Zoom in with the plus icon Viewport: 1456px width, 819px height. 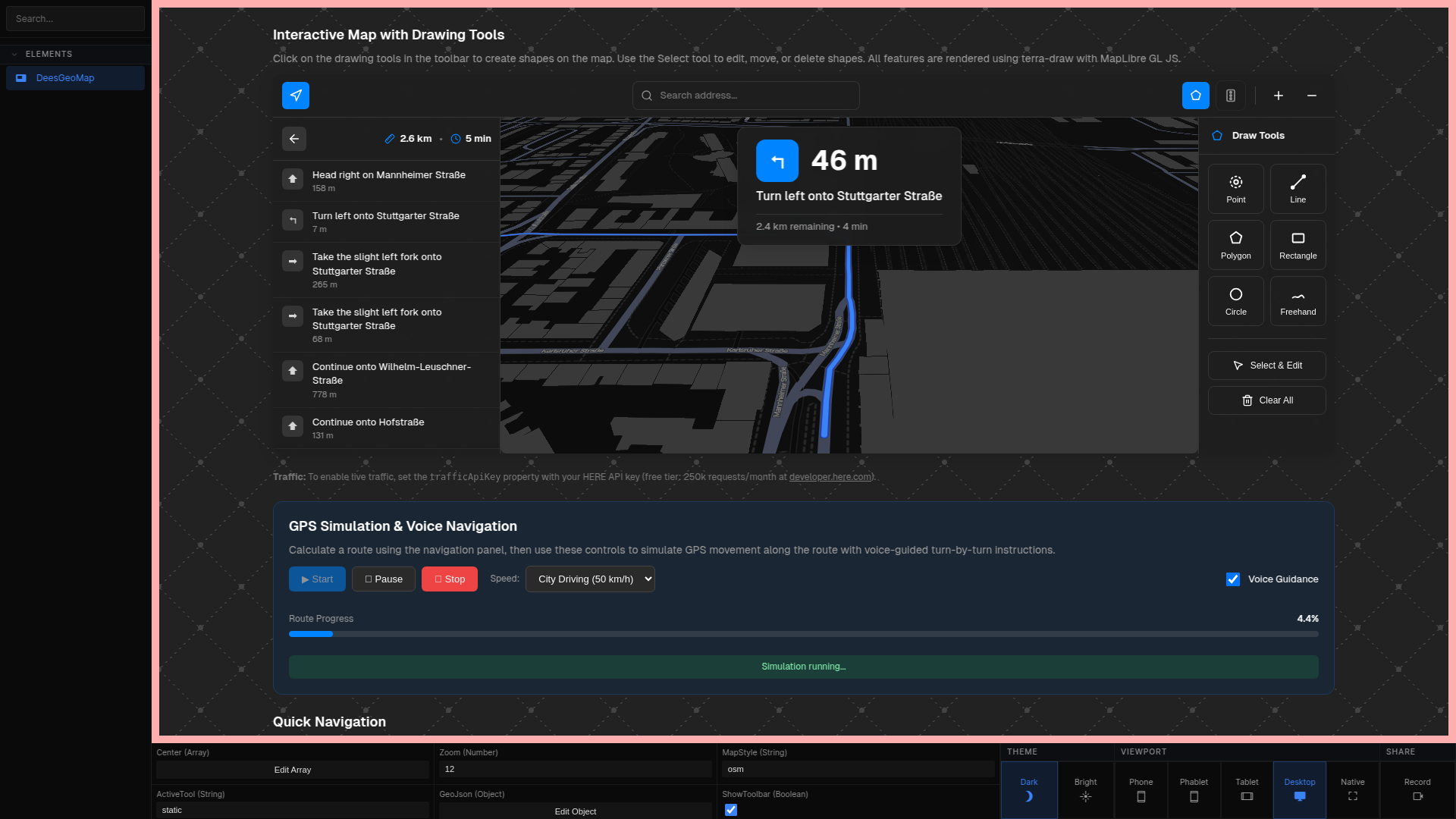click(1279, 96)
